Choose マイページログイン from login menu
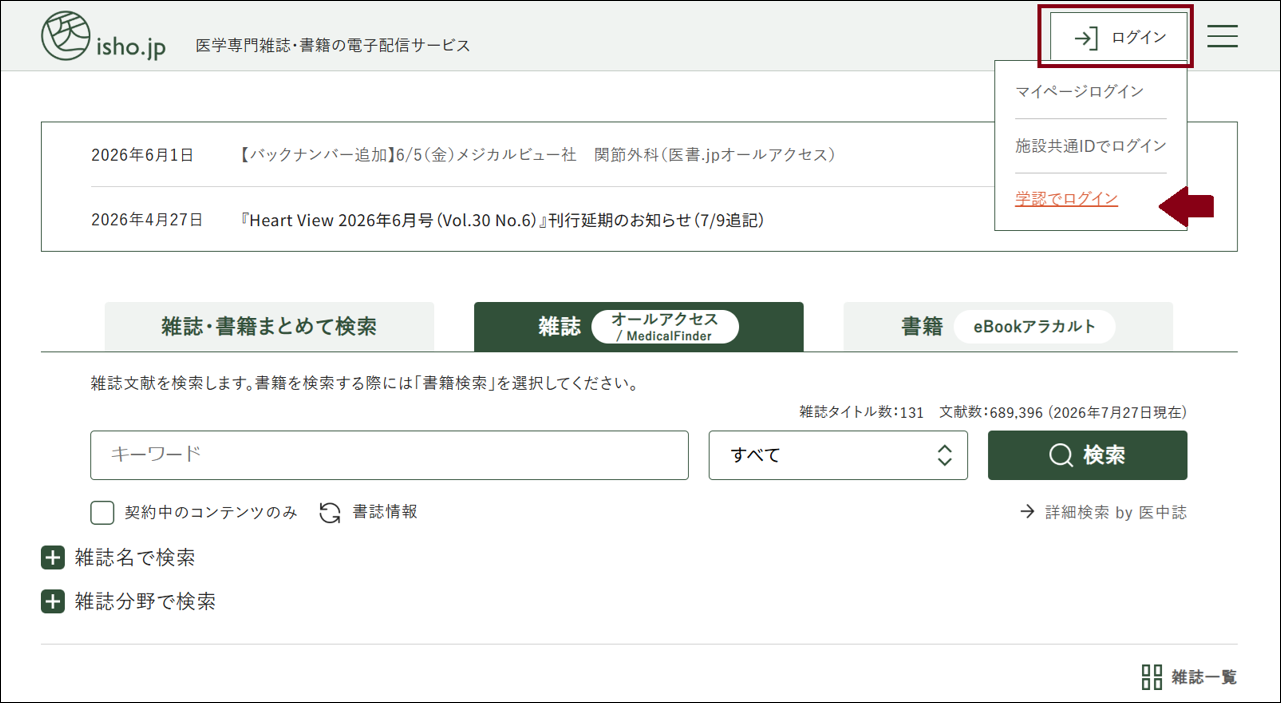This screenshot has width=1281, height=703. [x=1079, y=91]
